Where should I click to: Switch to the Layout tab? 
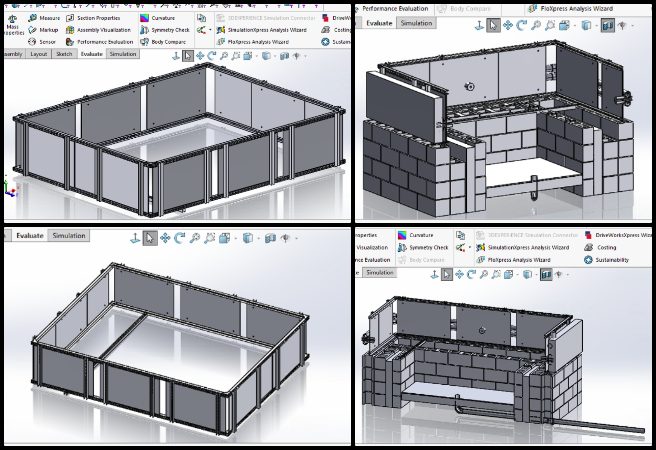coord(38,55)
